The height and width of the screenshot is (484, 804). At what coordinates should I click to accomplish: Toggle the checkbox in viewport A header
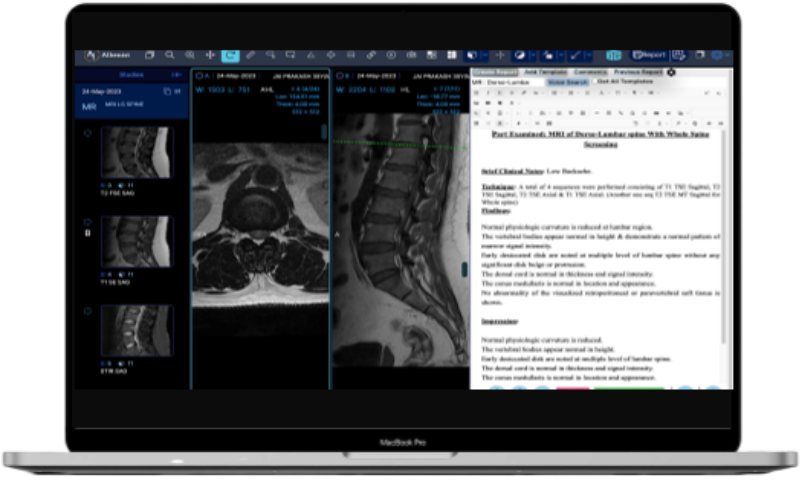[199, 76]
